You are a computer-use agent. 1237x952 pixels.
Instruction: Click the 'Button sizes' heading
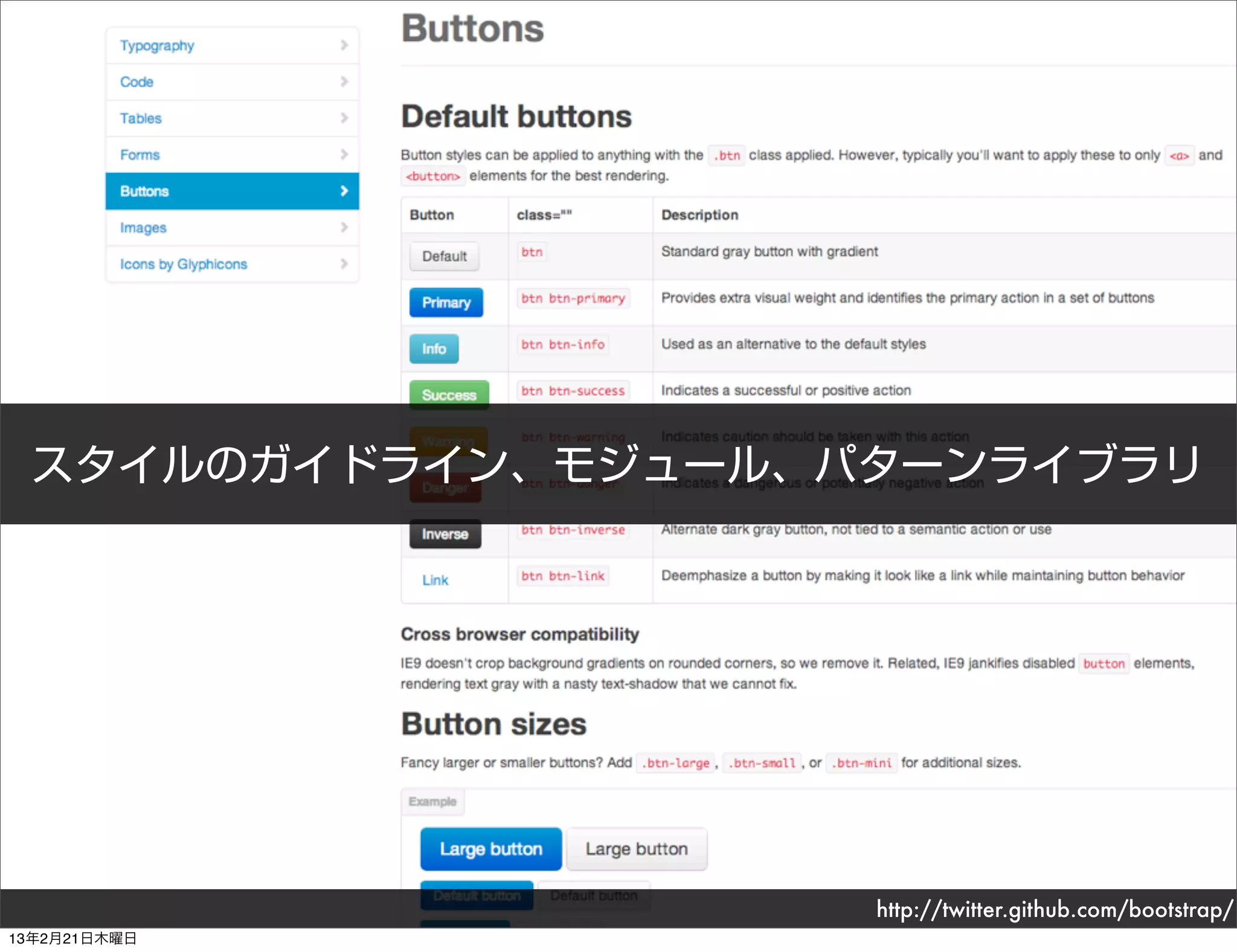(x=494, y=724)
